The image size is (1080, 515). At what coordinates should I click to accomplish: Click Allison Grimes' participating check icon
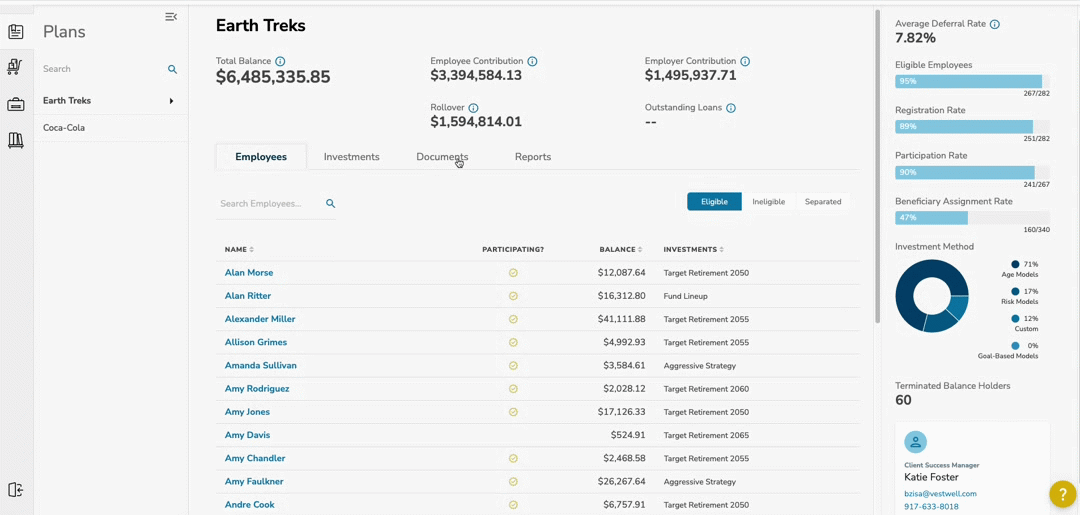click(x=513, y=342)
